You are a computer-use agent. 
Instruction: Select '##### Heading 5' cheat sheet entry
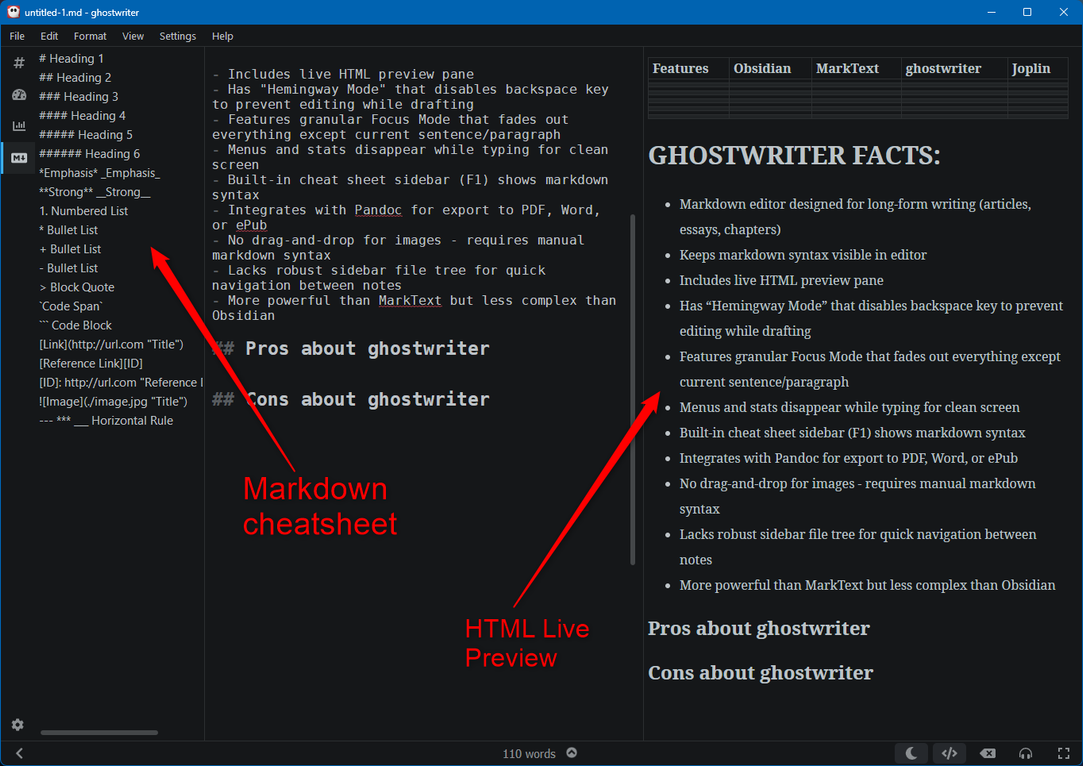86,135
